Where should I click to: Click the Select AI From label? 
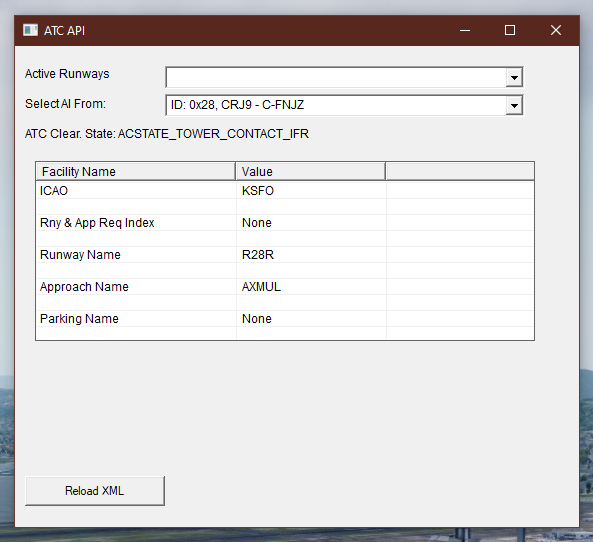65,104
